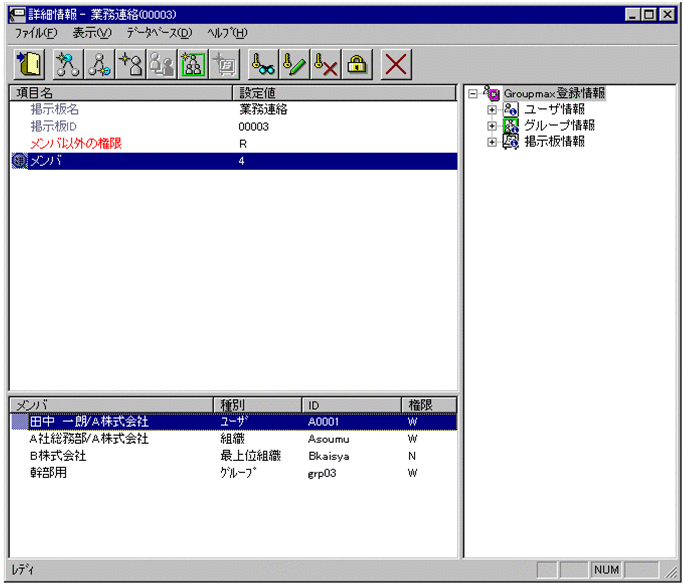
Task: Select the メンバ以外の権限 item row
Action: (x=76, y=143)
